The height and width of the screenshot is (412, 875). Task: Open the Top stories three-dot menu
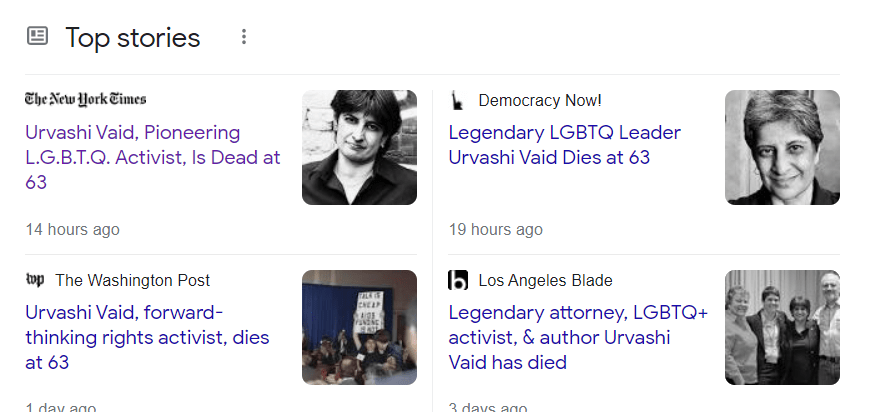pyautogui.click(x=244, y=37)
